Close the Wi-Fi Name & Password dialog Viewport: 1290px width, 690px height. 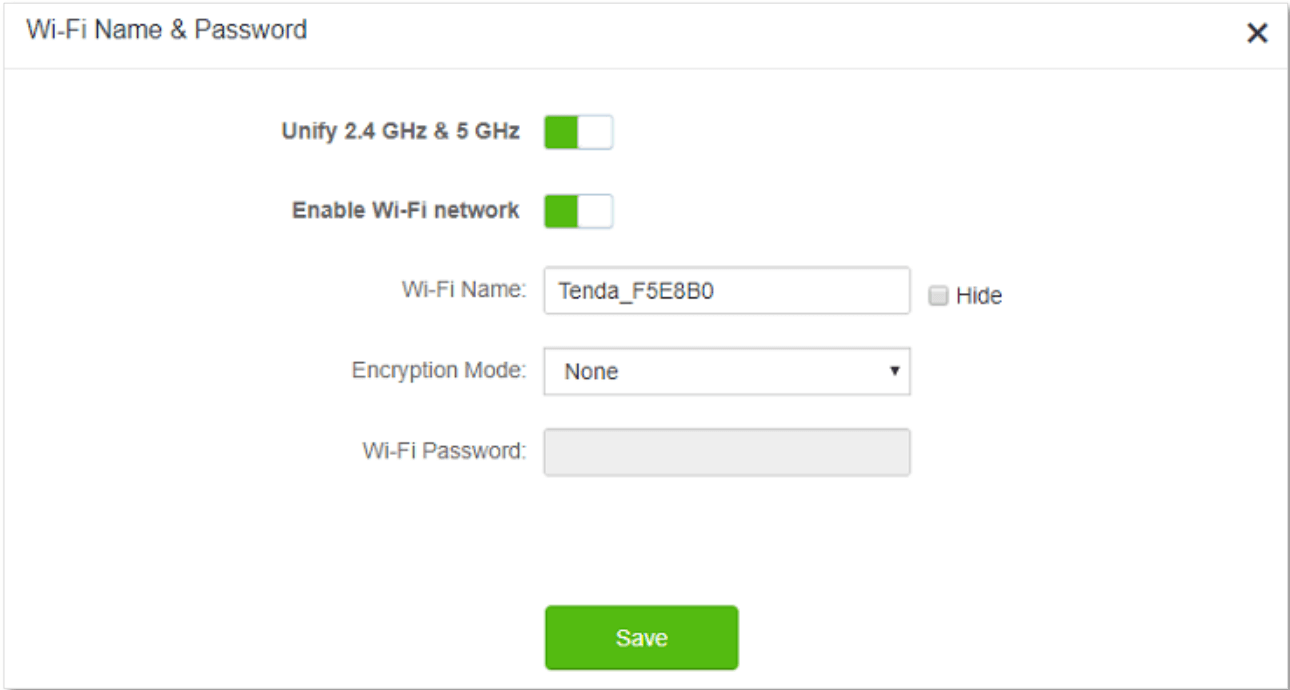click(1256, 33)
